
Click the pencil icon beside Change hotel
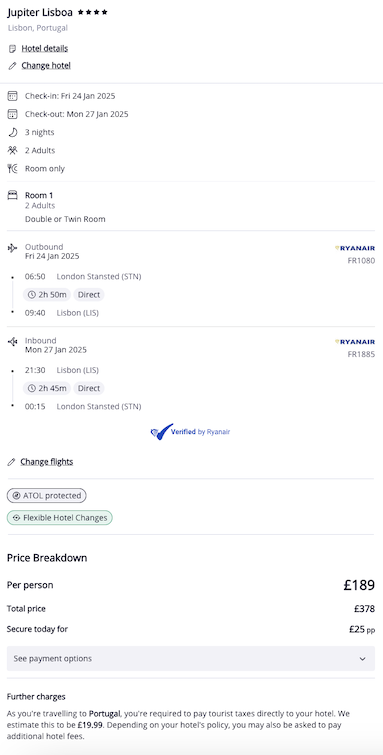[13, 65]
